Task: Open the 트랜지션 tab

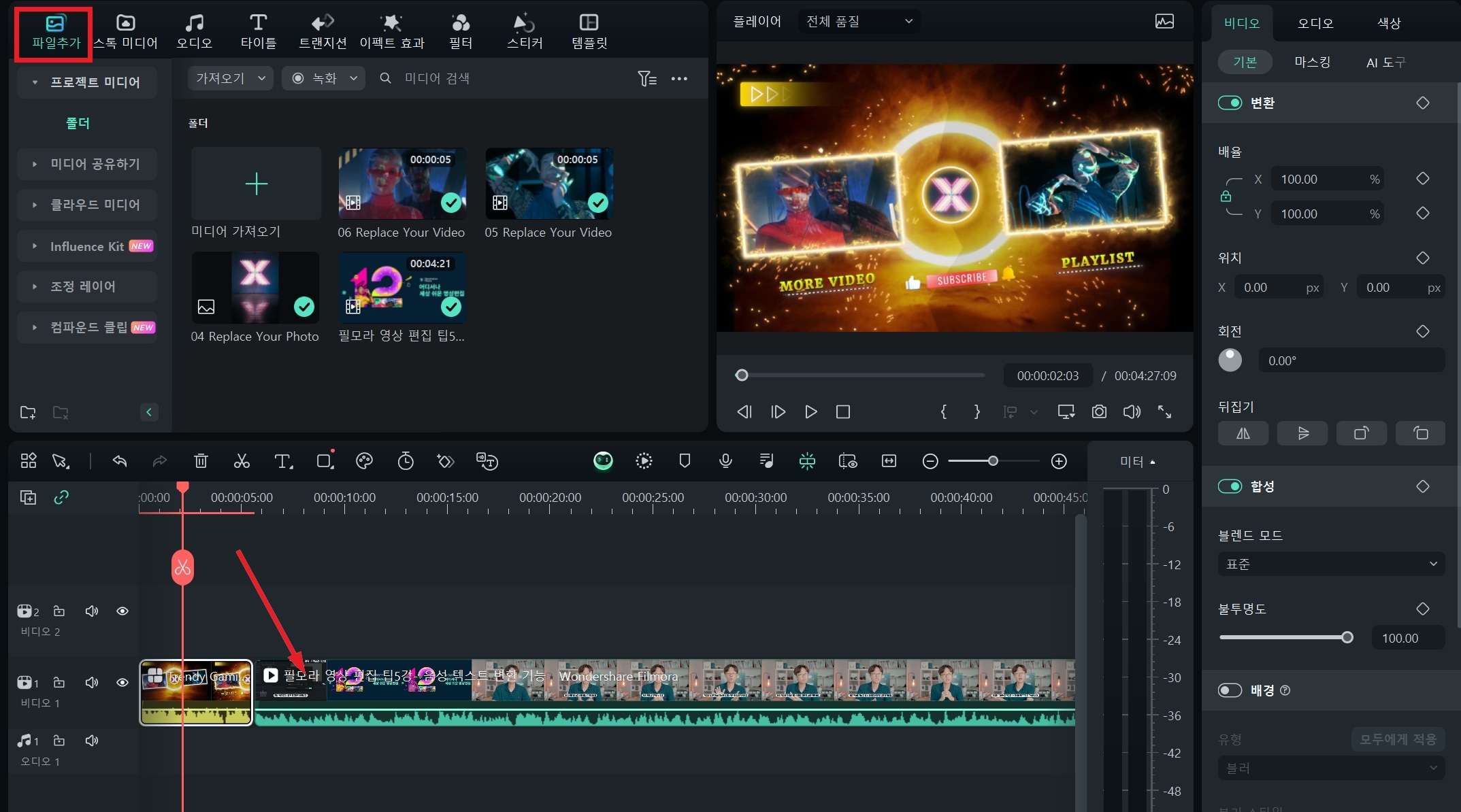Action: (x=323, y=32)
